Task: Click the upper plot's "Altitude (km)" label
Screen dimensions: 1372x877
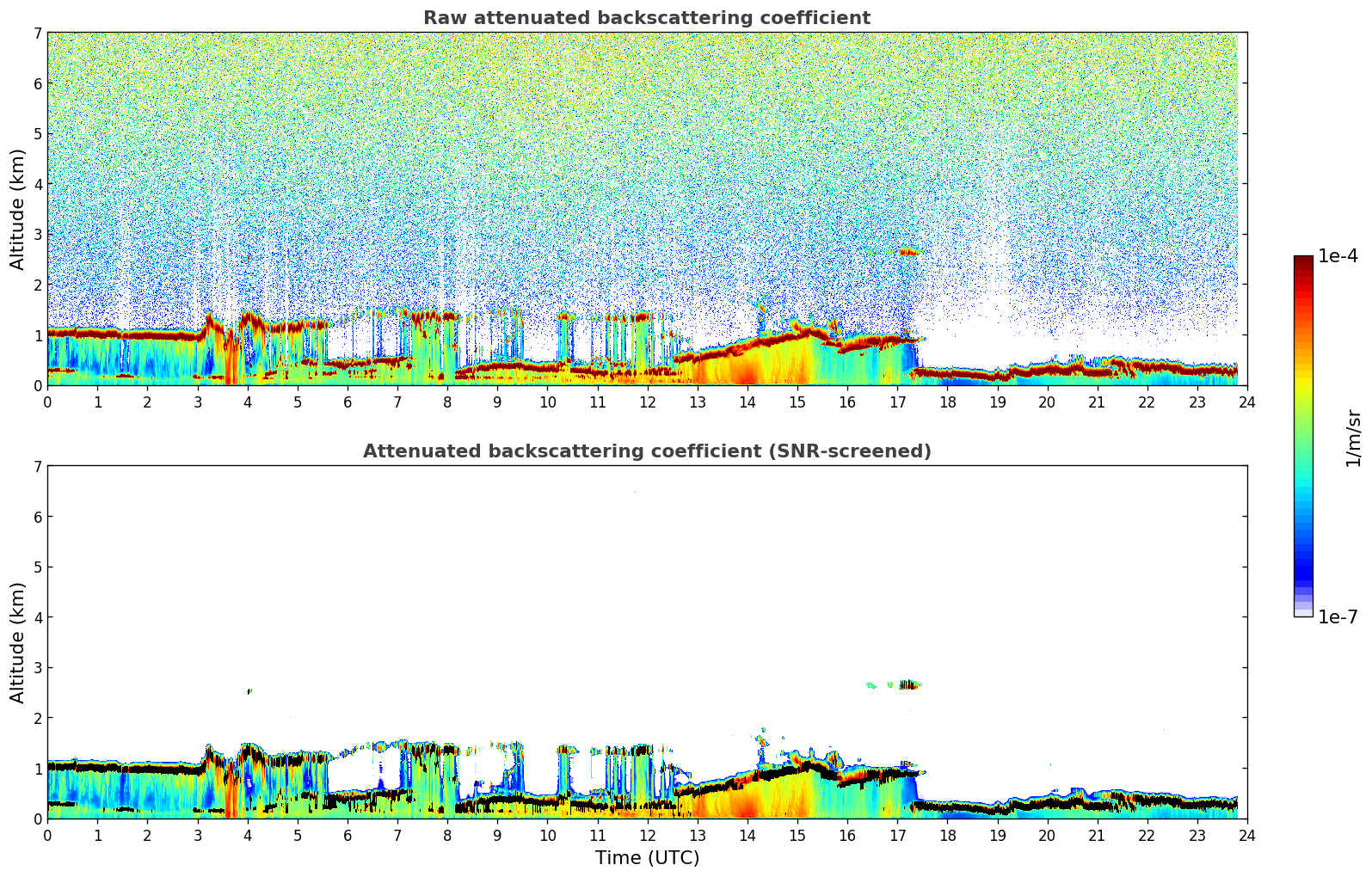Action: 18,209
